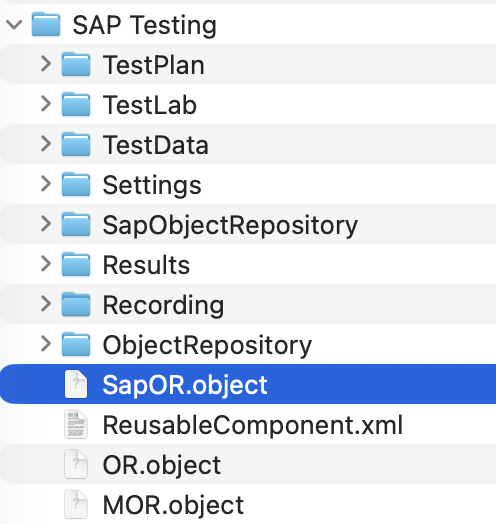Expand the Recording folder
496x524 pixels.
(46, 304)
